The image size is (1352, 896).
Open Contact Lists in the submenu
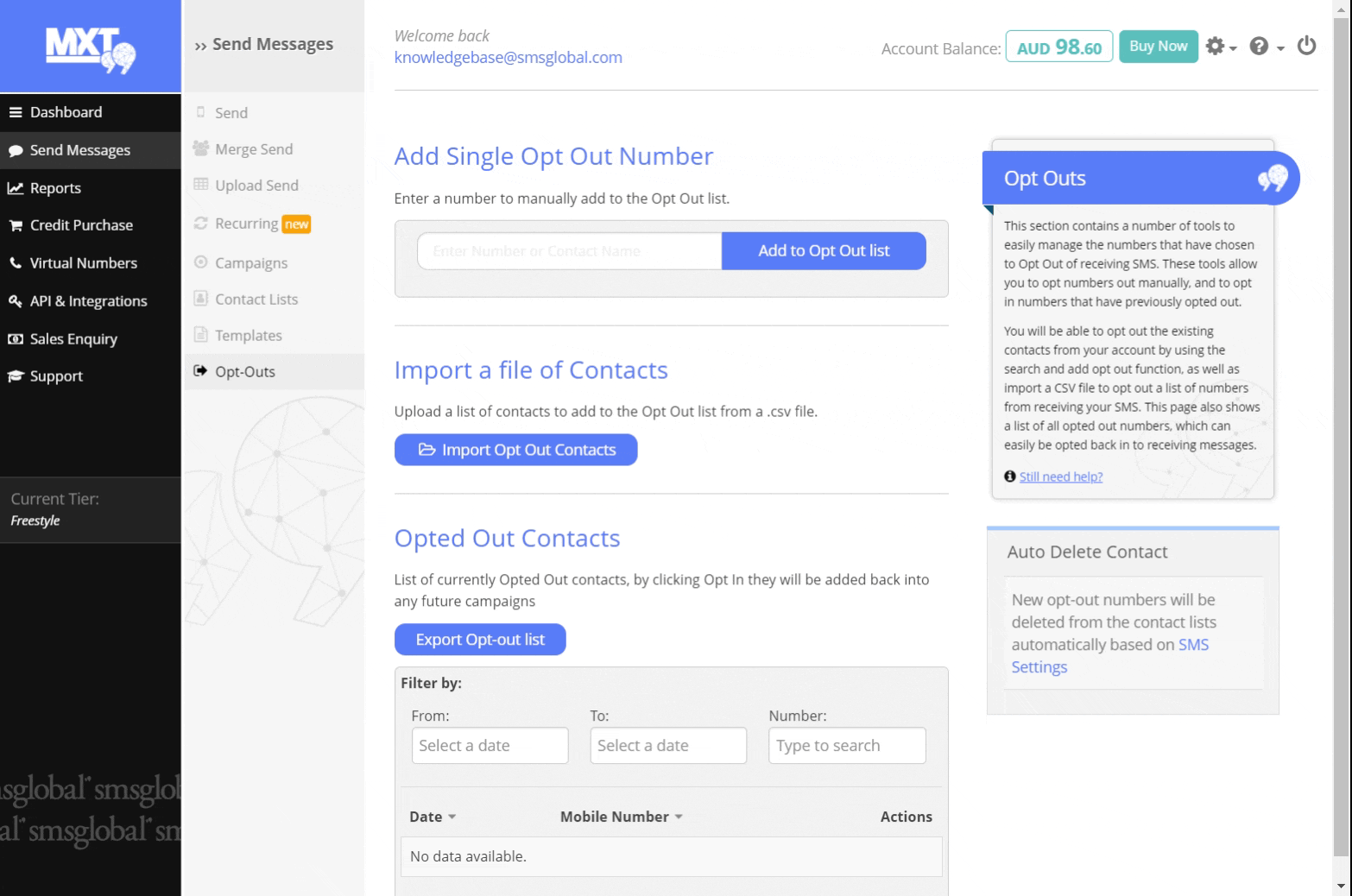pyautogui.click(x=256, y=300)
